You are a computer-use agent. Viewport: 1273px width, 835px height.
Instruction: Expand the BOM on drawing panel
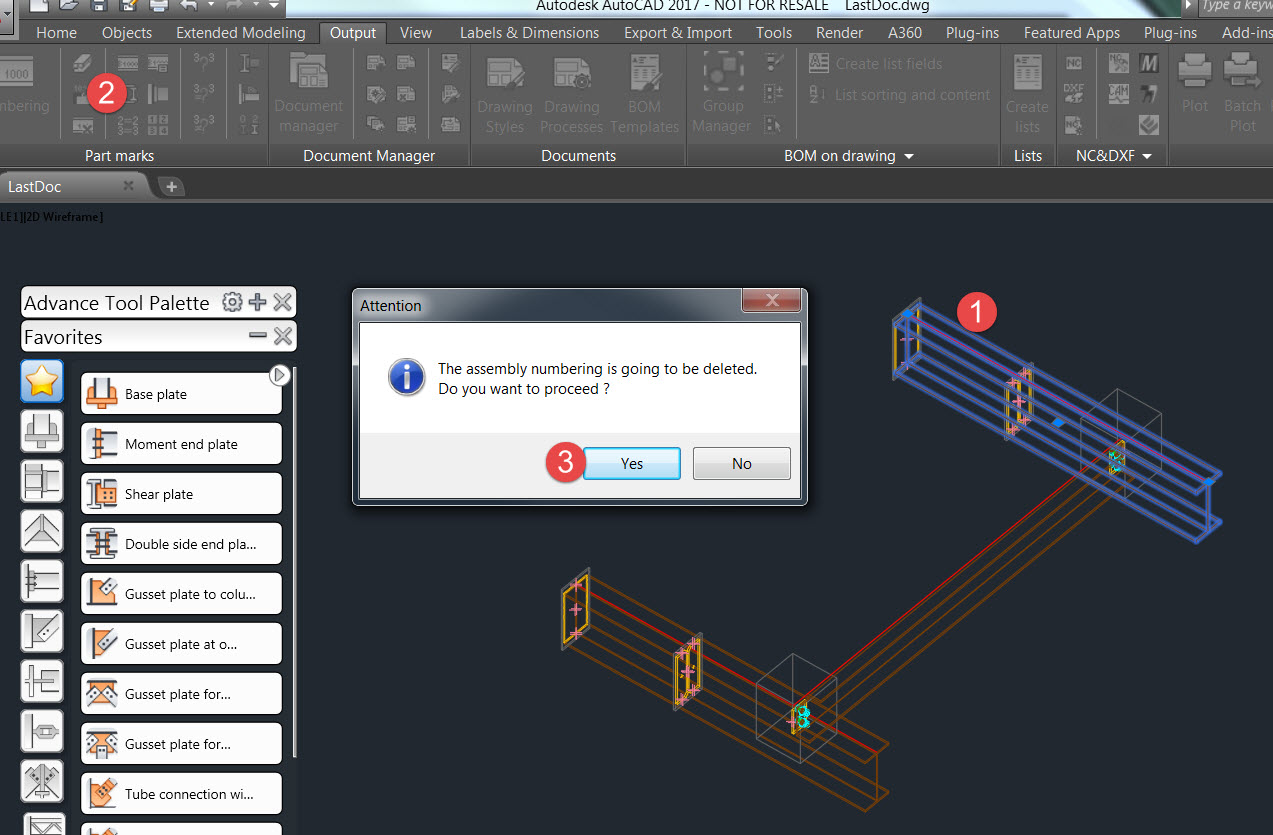click(x=908, y=156)
